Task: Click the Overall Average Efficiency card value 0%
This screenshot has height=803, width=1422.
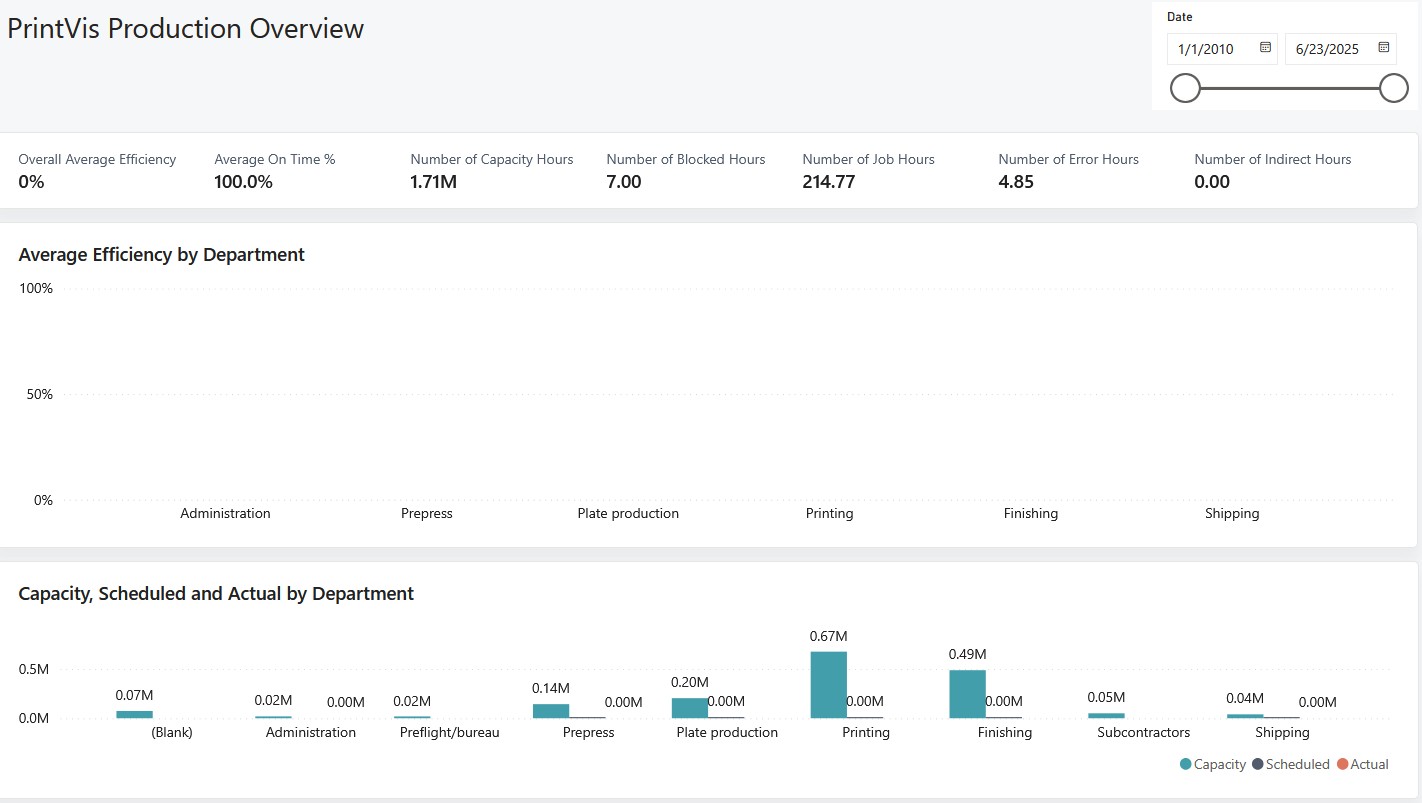Action: click(x=31, y=182)
